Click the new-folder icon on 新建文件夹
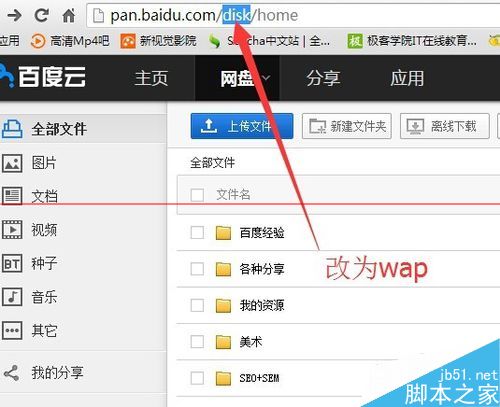This screenshot has width=500, height=407. (x=318, y=126)
